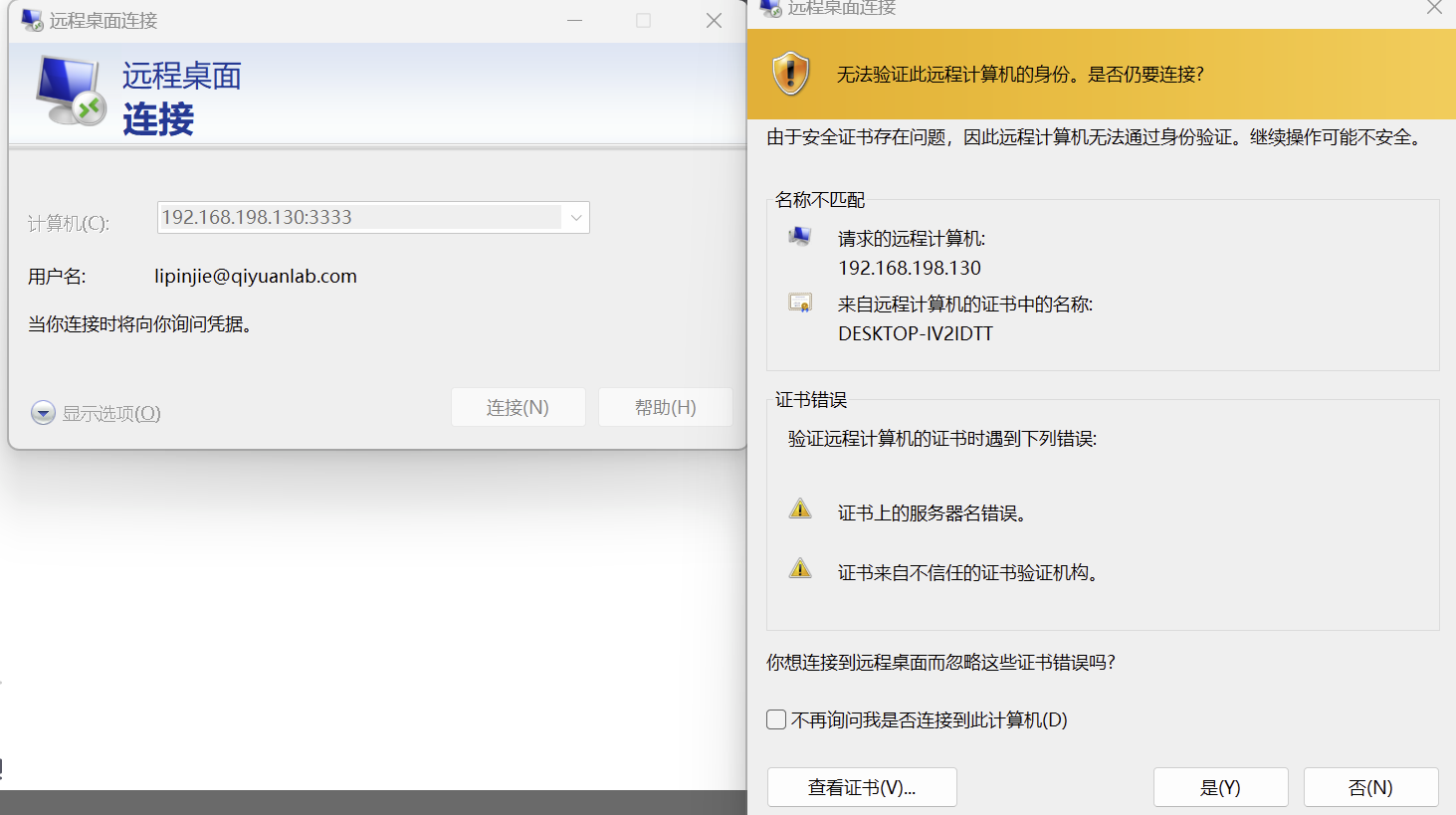
Task: Check 不再询问我是否连接到此计算机(D) checkbox
Action: pyautogui.click(x=776, y=719)
